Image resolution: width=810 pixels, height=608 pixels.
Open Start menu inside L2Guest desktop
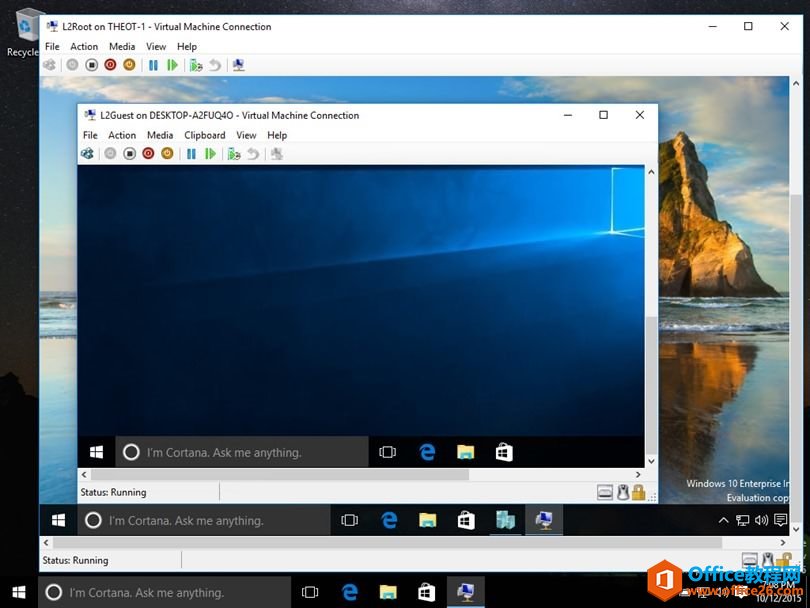point(96,453)
